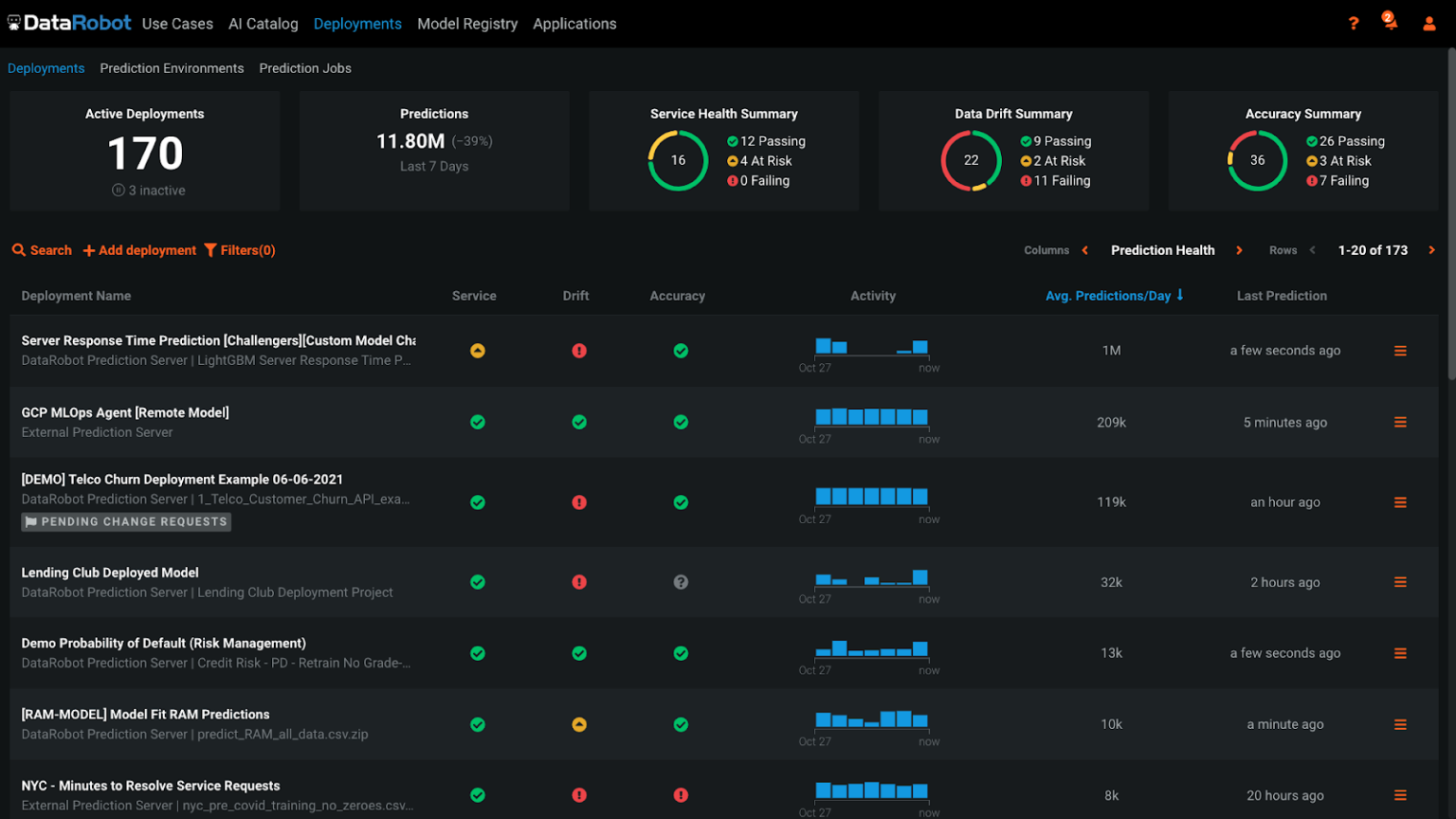Click the DataRobot logo
This screenshot has width=1456, height=819.
(x=69, y=23)
